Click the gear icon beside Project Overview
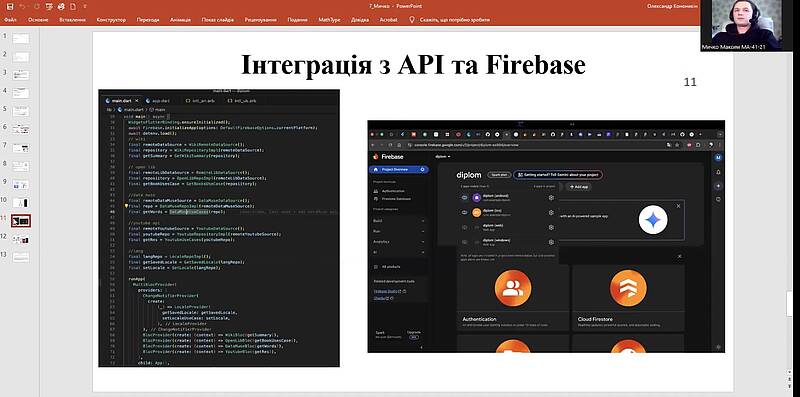Image resolution: width=800 pixels, height=397 pixels. click(x=422, y=169)
